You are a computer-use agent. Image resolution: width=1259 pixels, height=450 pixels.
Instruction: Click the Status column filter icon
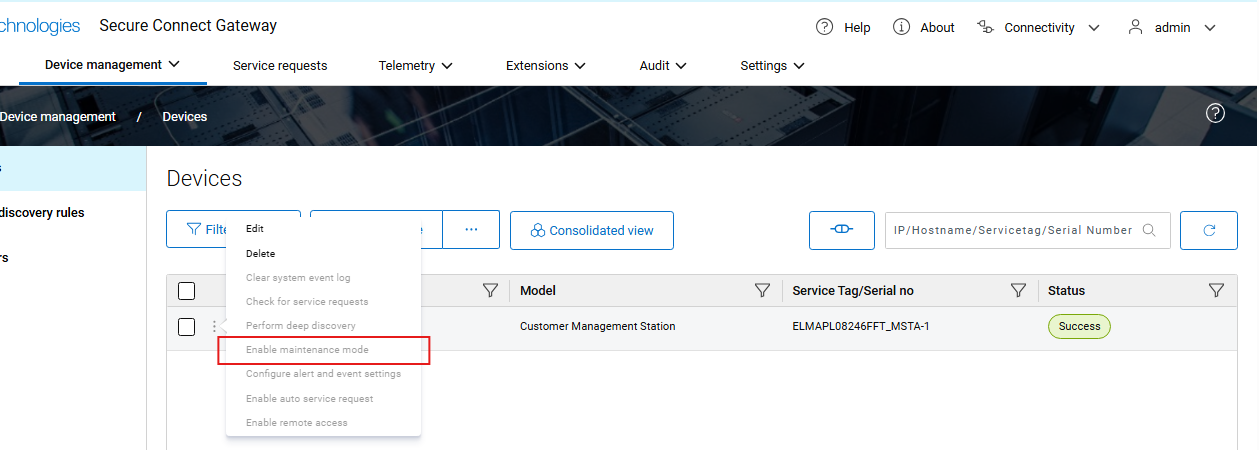[x=1216, y=291]
